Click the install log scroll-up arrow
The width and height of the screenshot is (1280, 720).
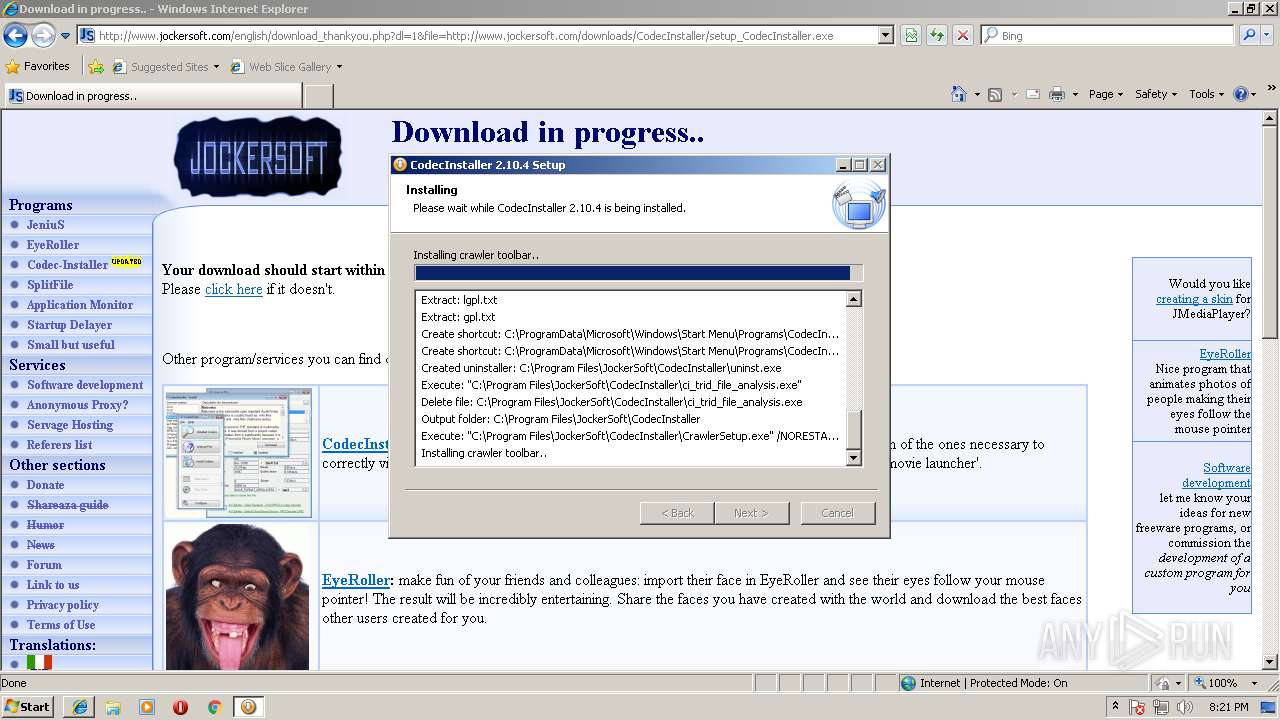tap(854, 299)
